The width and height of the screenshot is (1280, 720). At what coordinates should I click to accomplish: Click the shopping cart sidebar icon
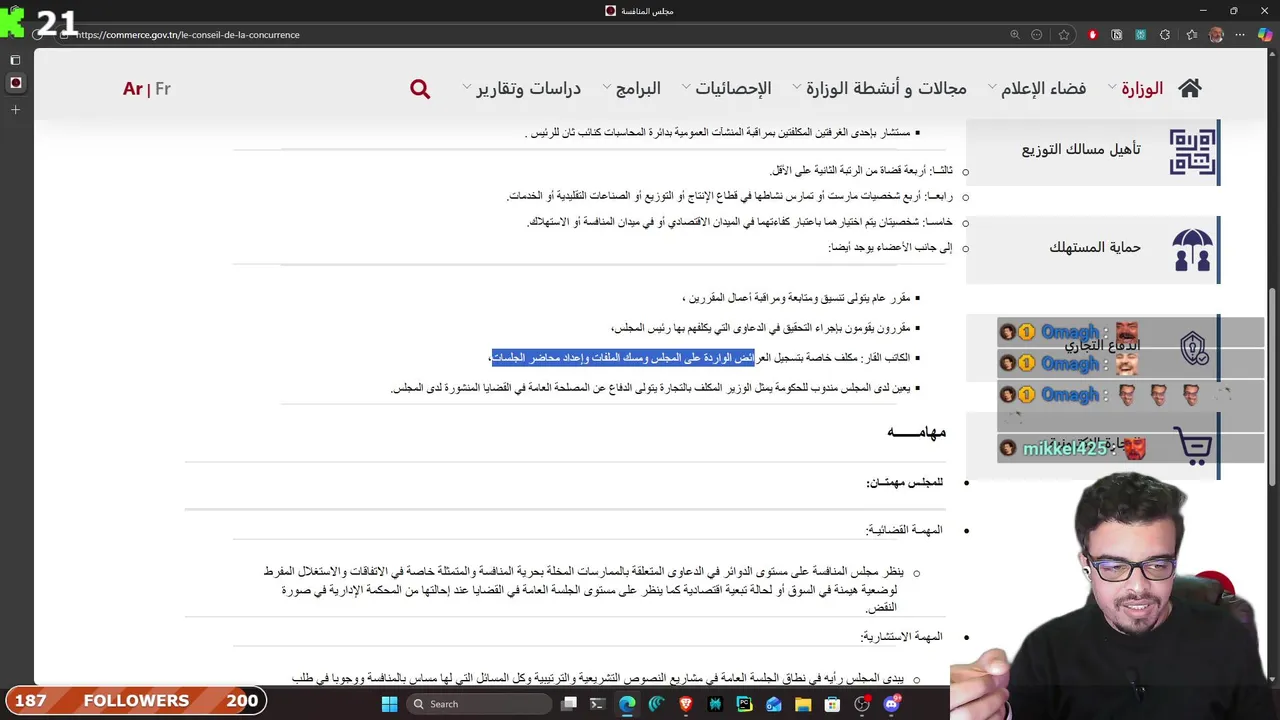pos(1193,445)
